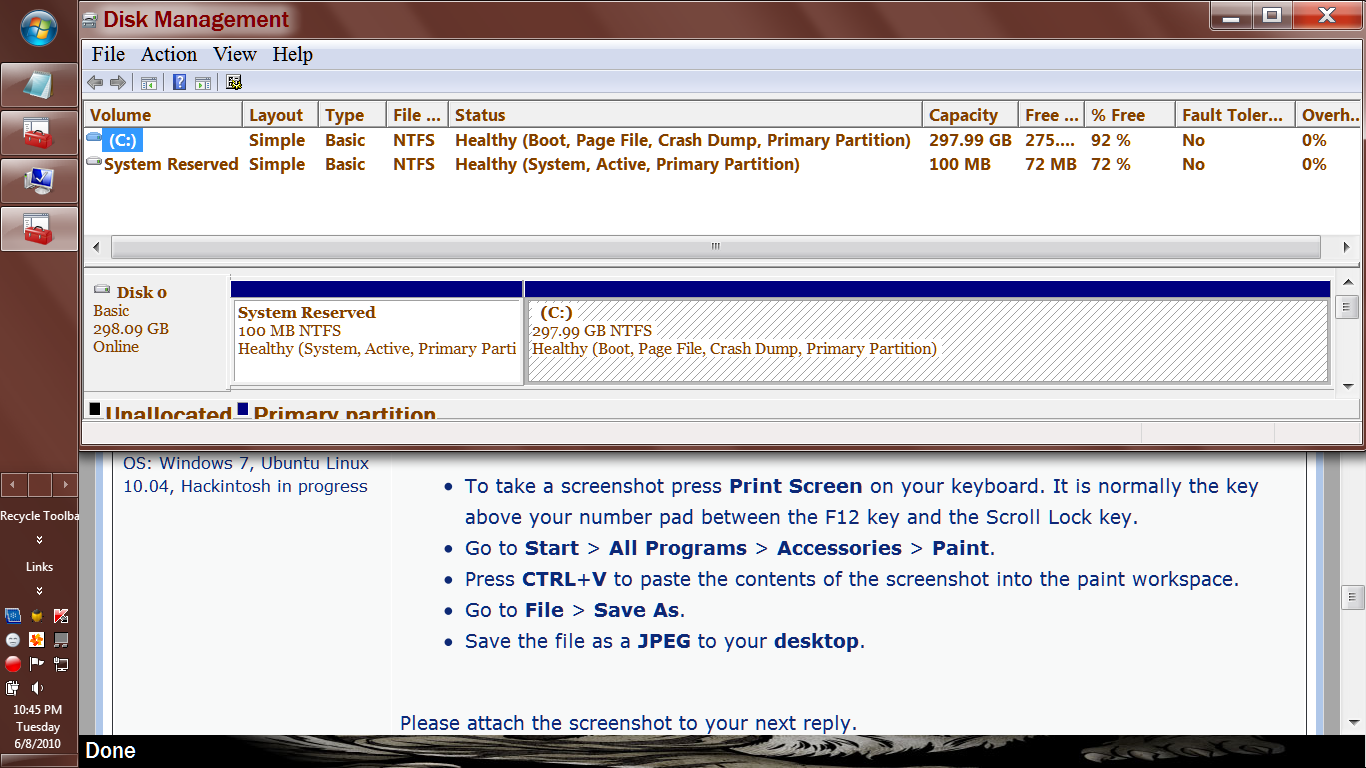
Task: Click the black Unallocated legend swatch
Action: point(95,409)
